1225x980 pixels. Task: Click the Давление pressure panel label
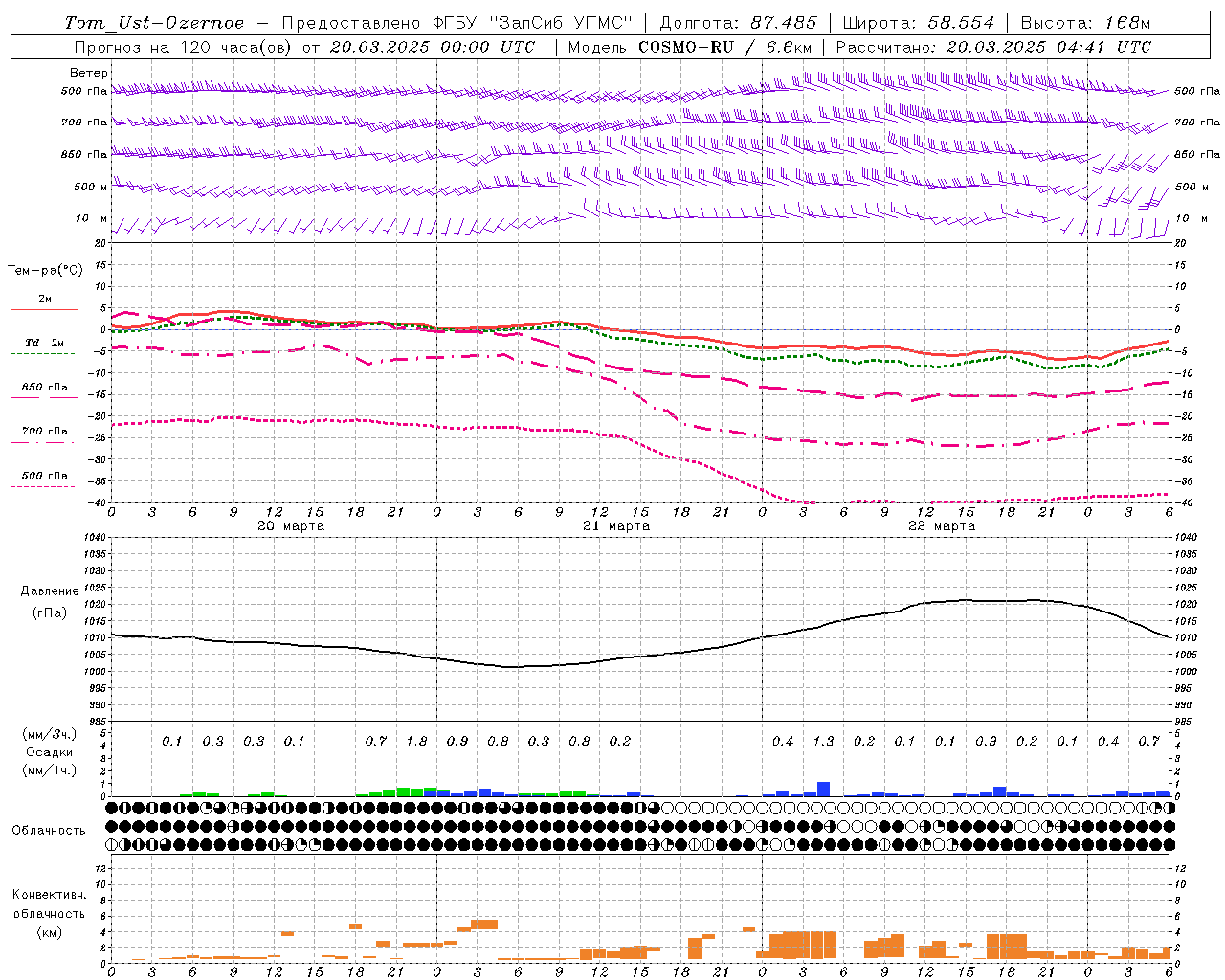click(x=50, y=591)
